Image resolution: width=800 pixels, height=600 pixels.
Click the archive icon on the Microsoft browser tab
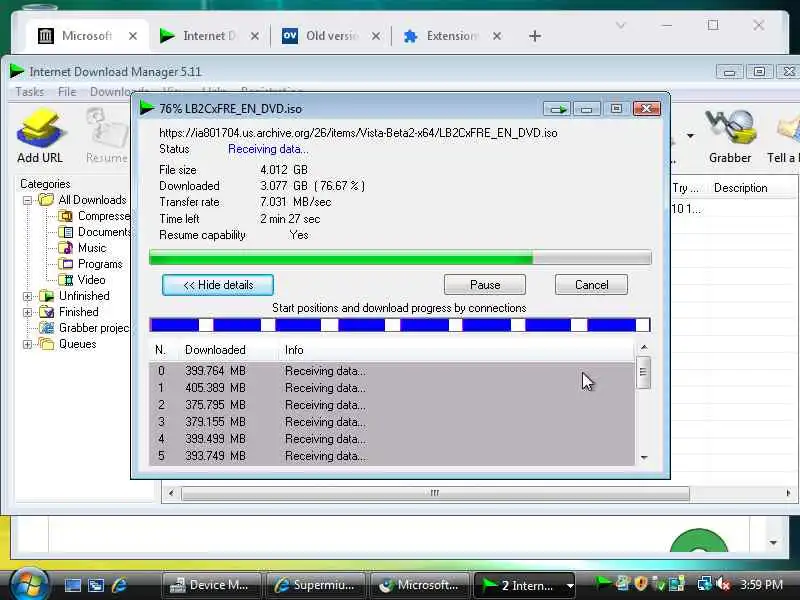45,36
